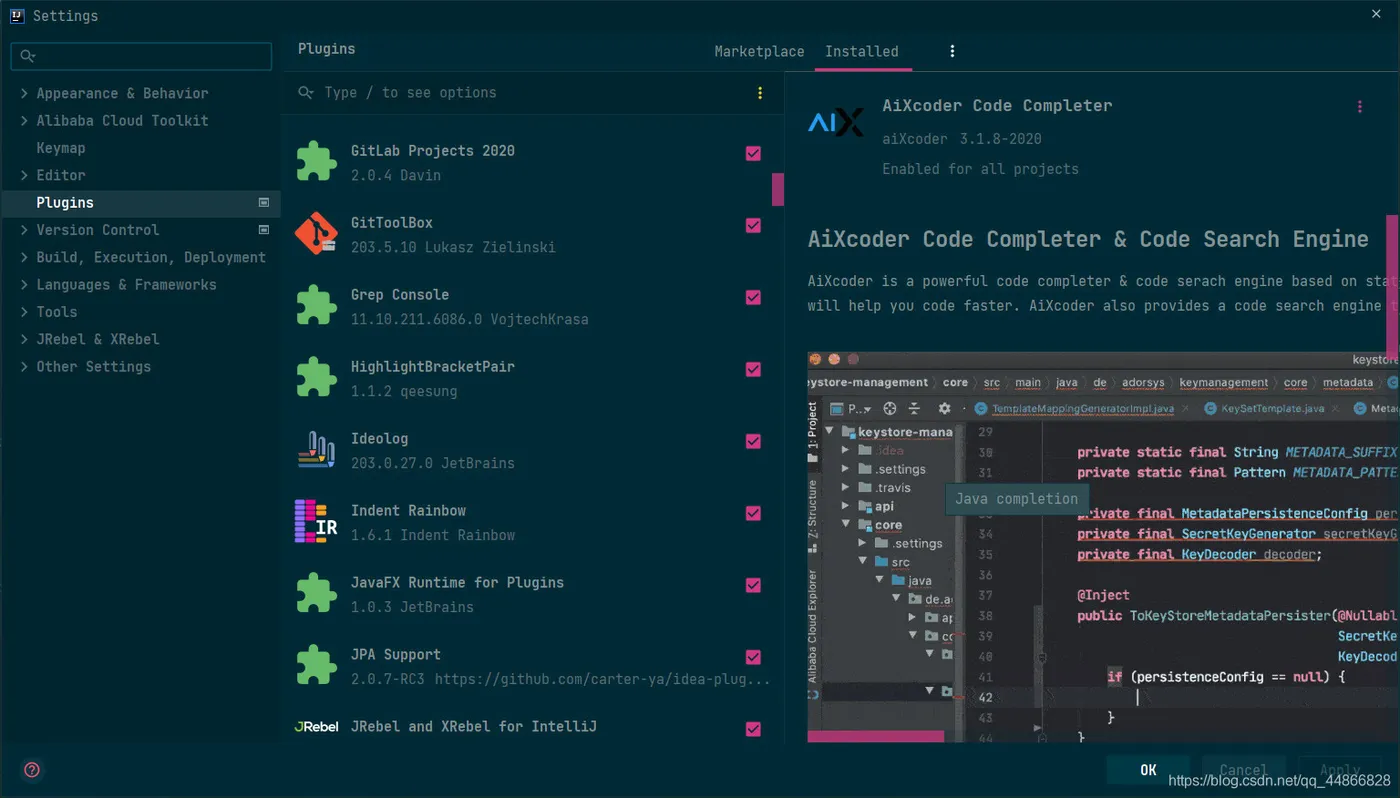Uncheck the Ideolog plugin checkbox
The width and height of the screenshot is (1400, 798).
(x=753, y=441)
